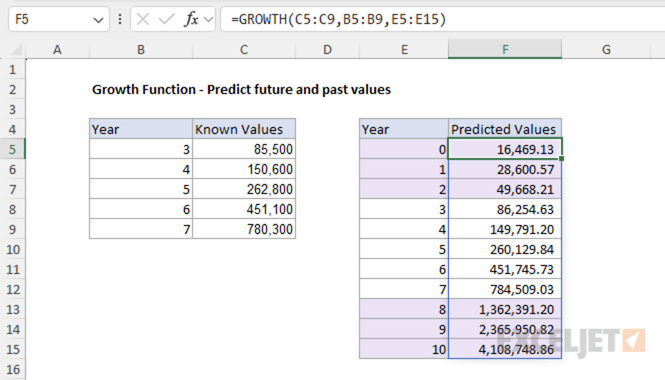This screenshot has width=665, height=380.
Task: Click the Enter checkmark icon in formula bar
Action: click(x=166, y=19)
